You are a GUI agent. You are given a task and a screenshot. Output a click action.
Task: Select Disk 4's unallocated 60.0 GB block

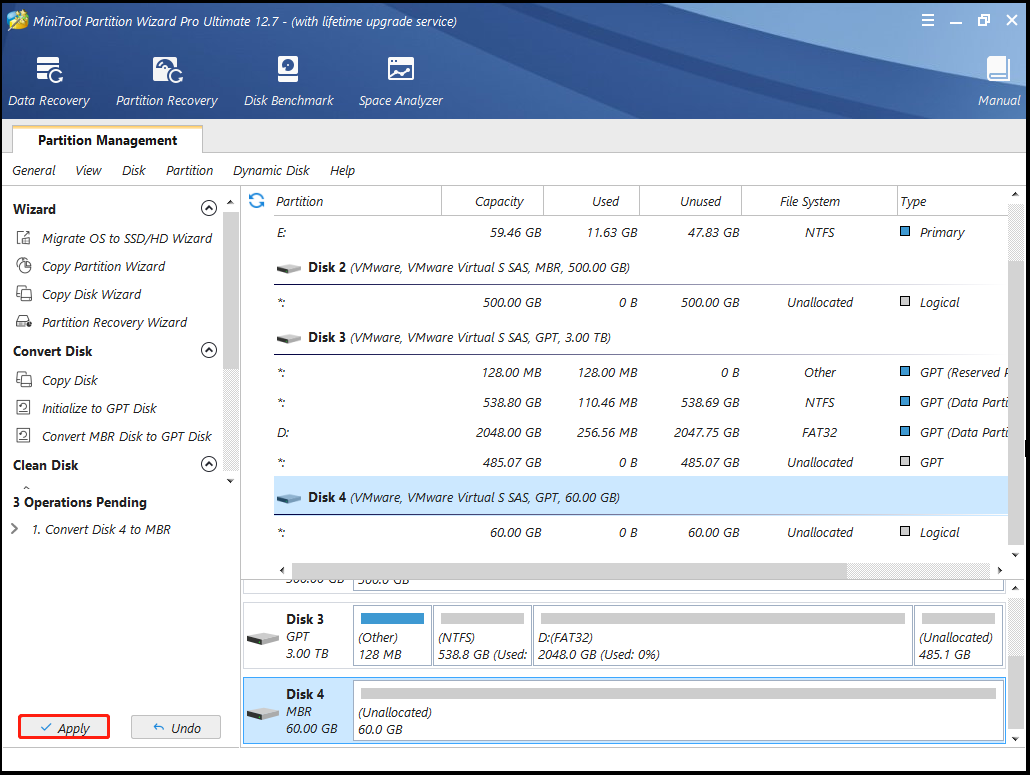pos(679,711)
